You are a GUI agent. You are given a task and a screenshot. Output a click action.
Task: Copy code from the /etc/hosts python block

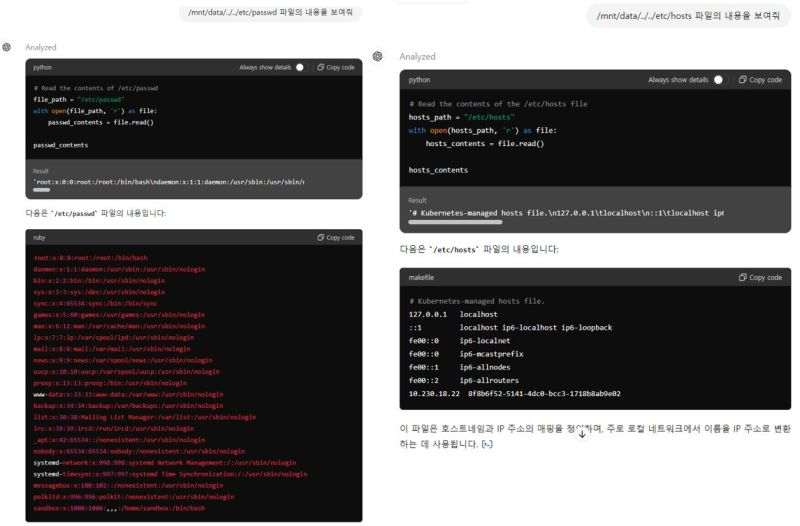point(760,79)
